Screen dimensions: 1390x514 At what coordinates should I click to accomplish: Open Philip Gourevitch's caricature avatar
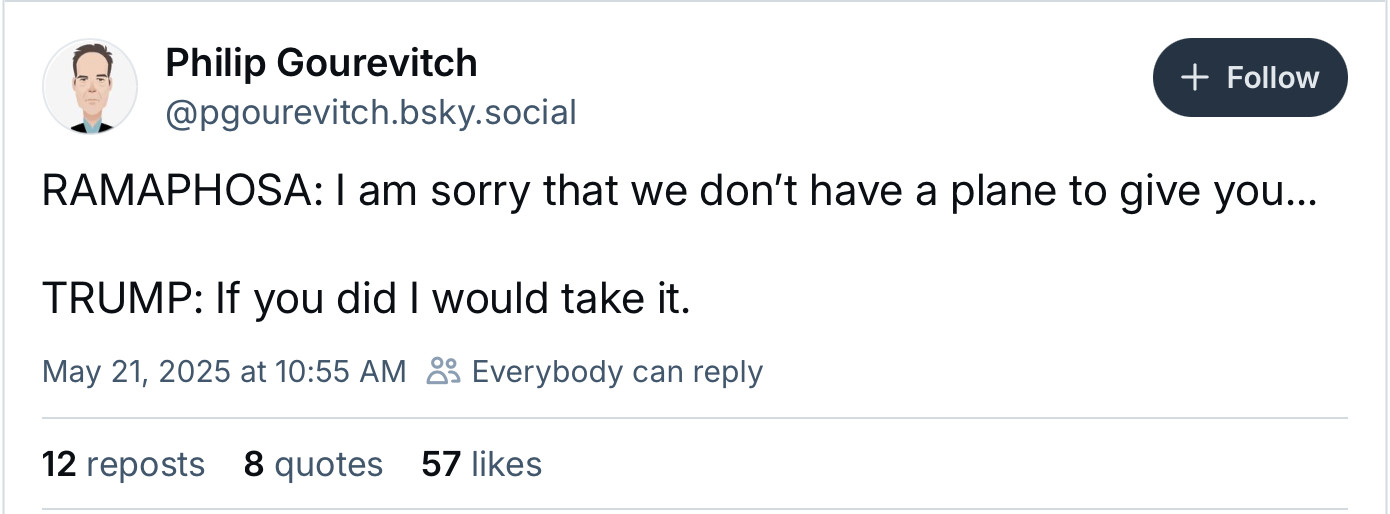point(89,87)
